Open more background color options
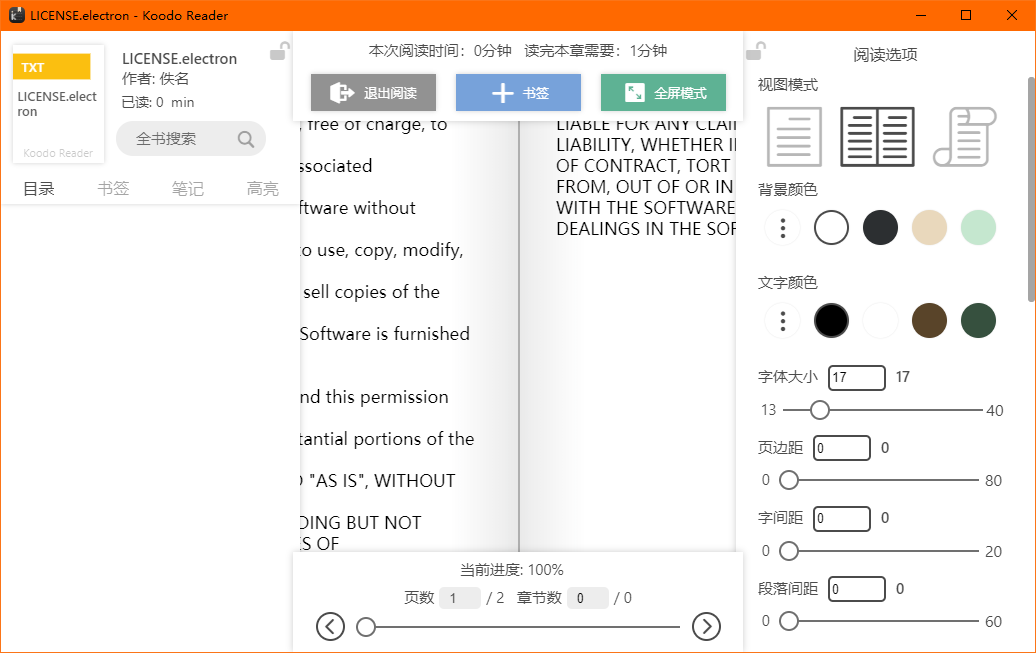This screenshot has height=653, width=1036. [783, 228]
